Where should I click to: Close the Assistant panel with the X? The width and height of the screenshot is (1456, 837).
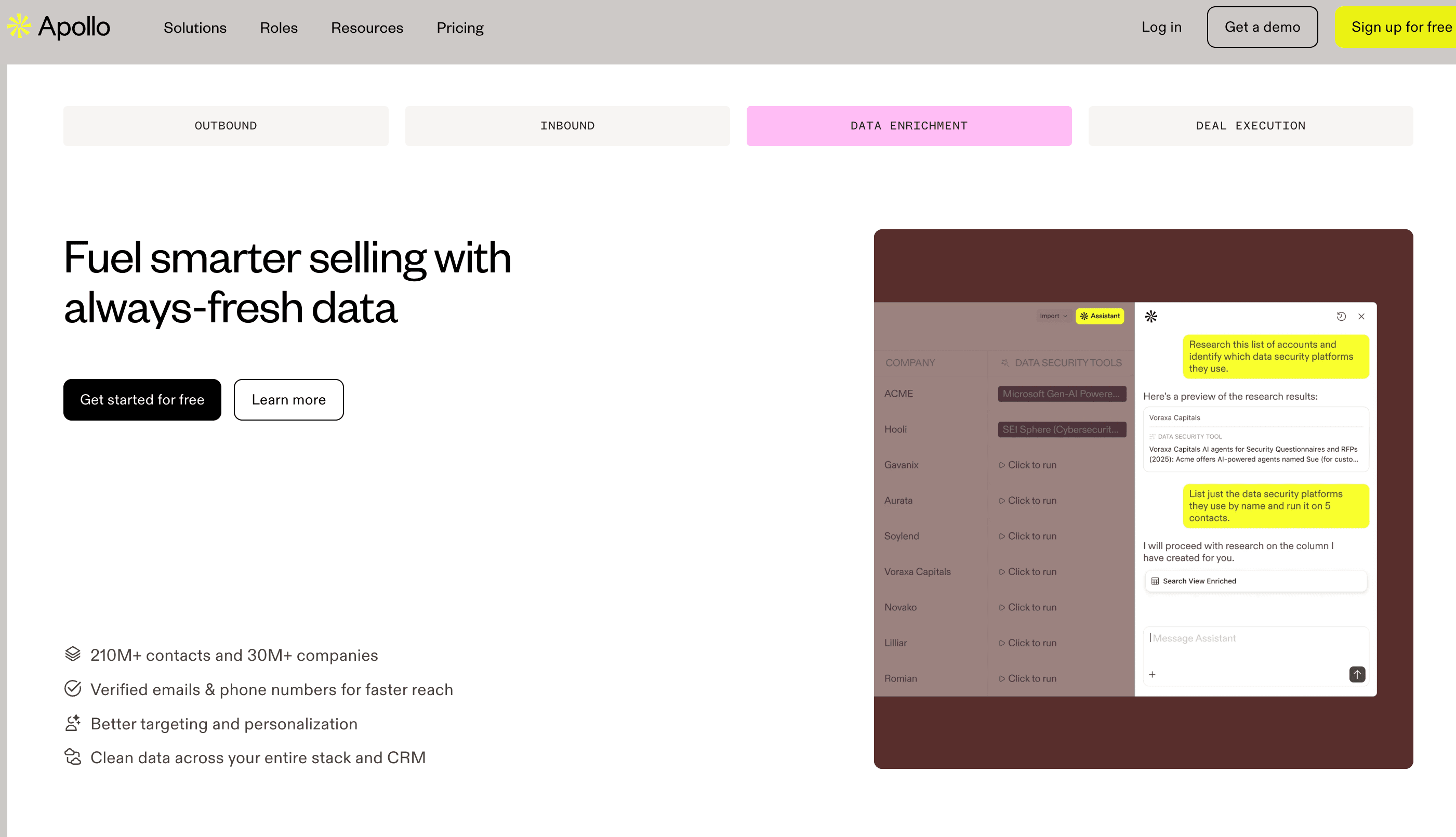(1361, 316)
